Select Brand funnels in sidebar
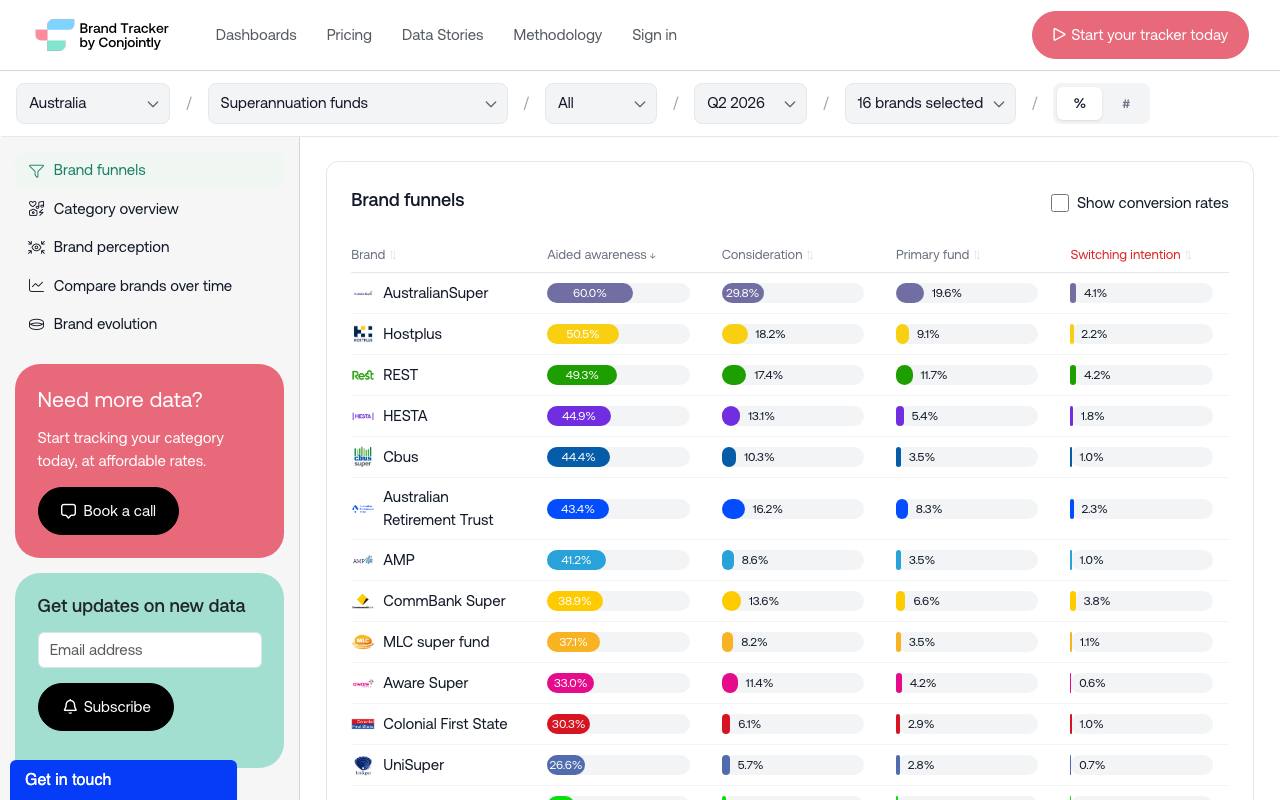The image size is (1280, 800). (150, 170)
